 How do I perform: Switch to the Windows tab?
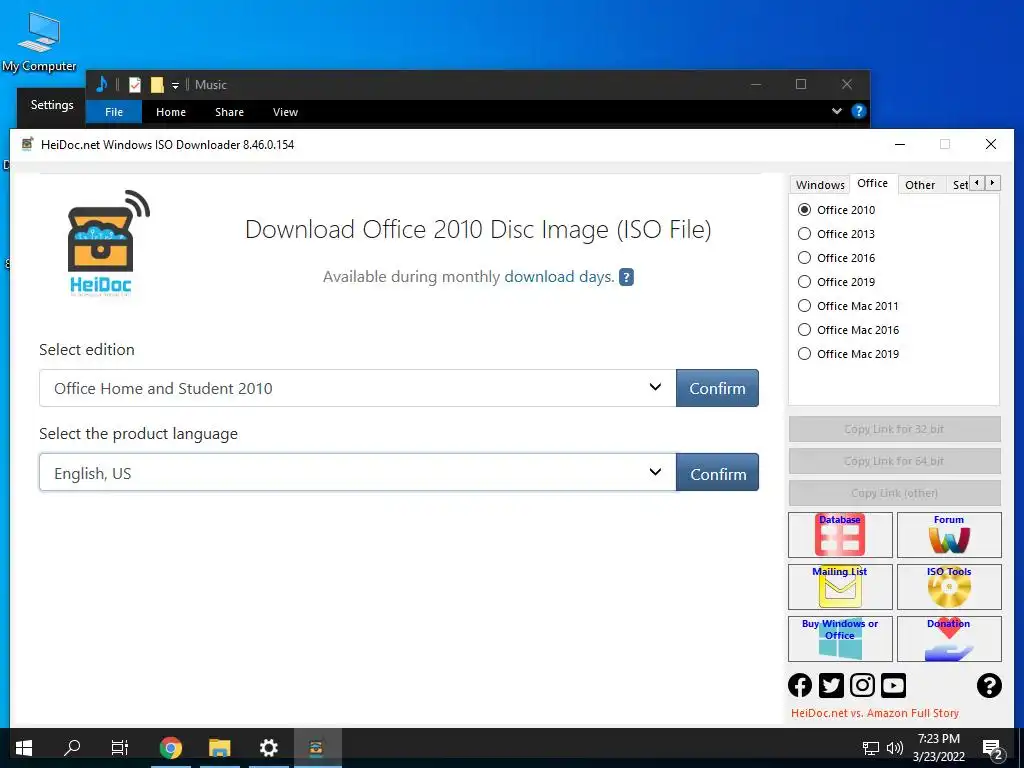[x=820, y=185]
